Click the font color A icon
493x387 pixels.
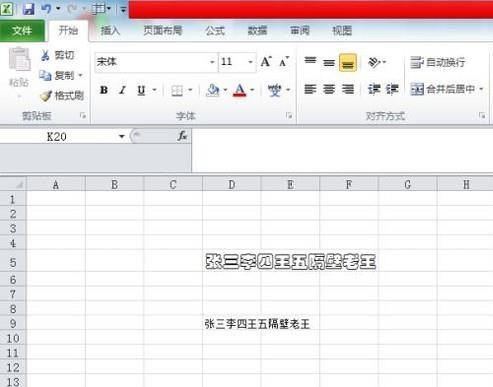click(x=240, y=90)
